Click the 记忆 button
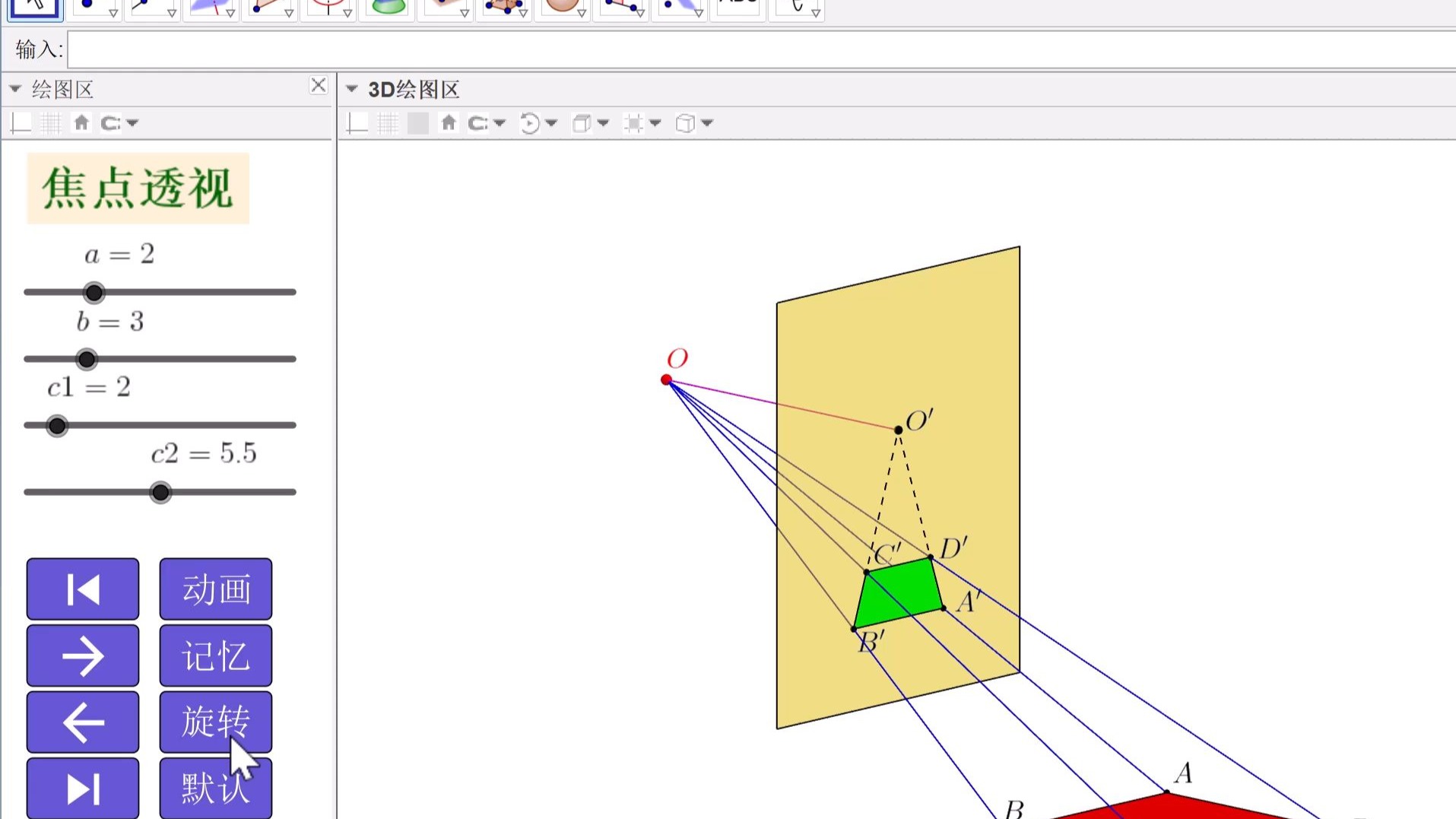This screenshot has width=1456, height=819. (216, 656)
